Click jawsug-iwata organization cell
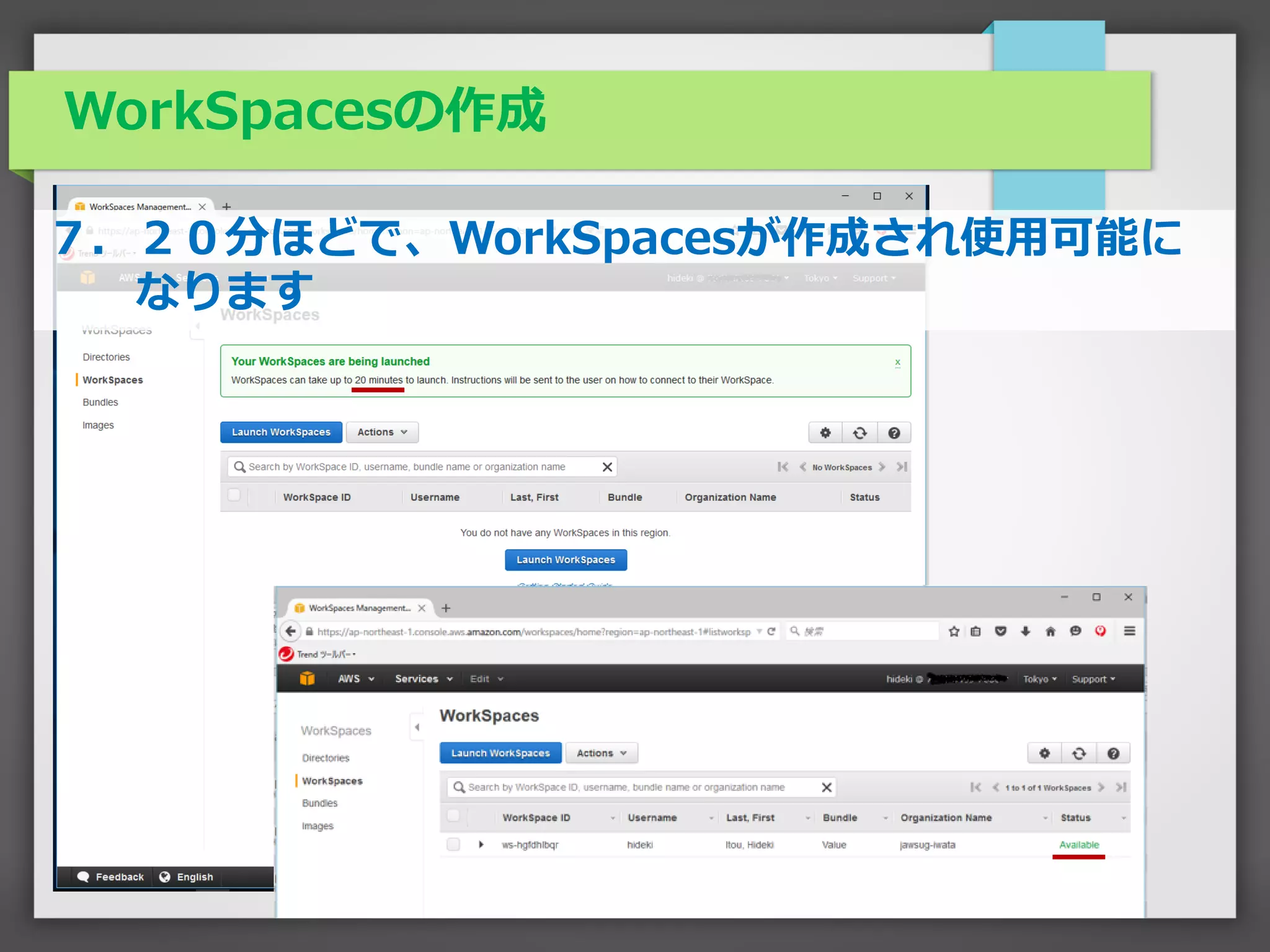1270x952 pixels. (928, 845)
